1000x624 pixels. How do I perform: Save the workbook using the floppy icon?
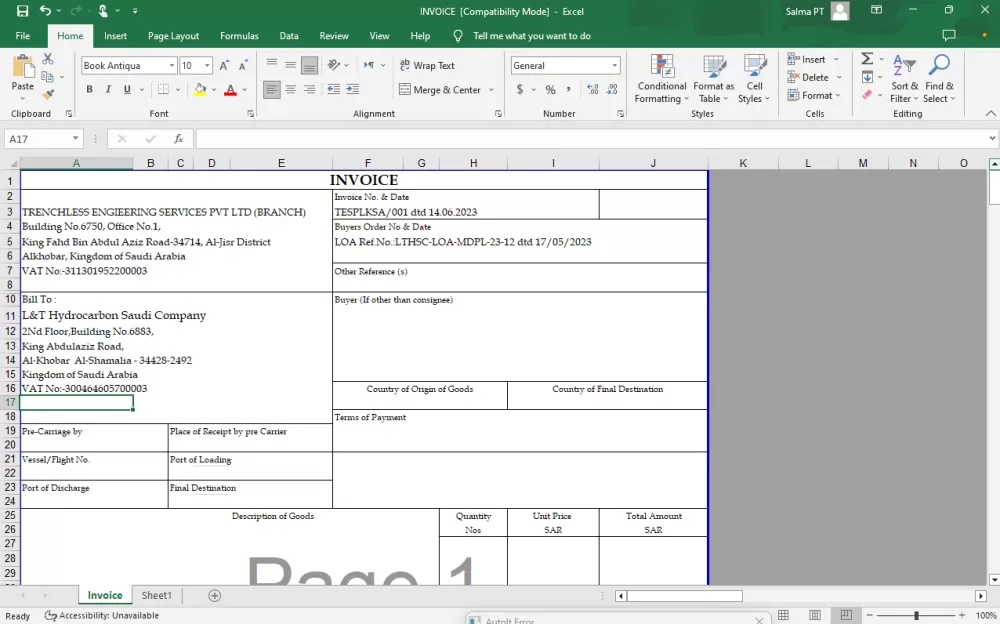pos(22,11)
